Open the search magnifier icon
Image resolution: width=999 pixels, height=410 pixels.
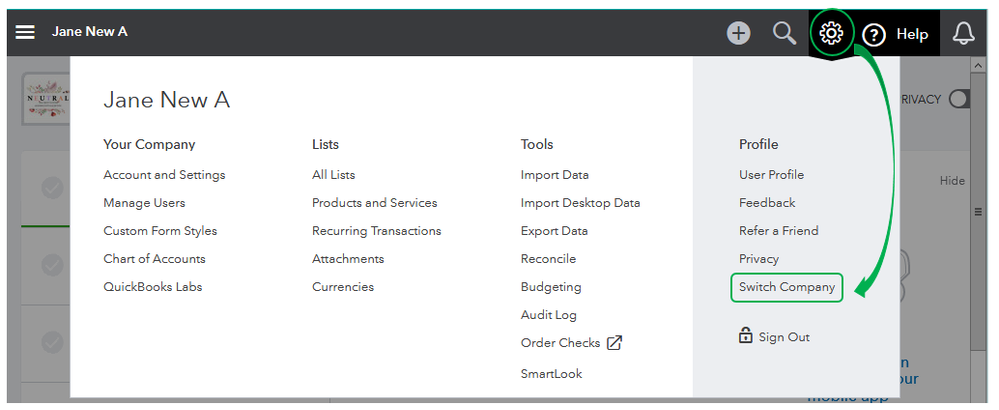click(x=785, y=33)
